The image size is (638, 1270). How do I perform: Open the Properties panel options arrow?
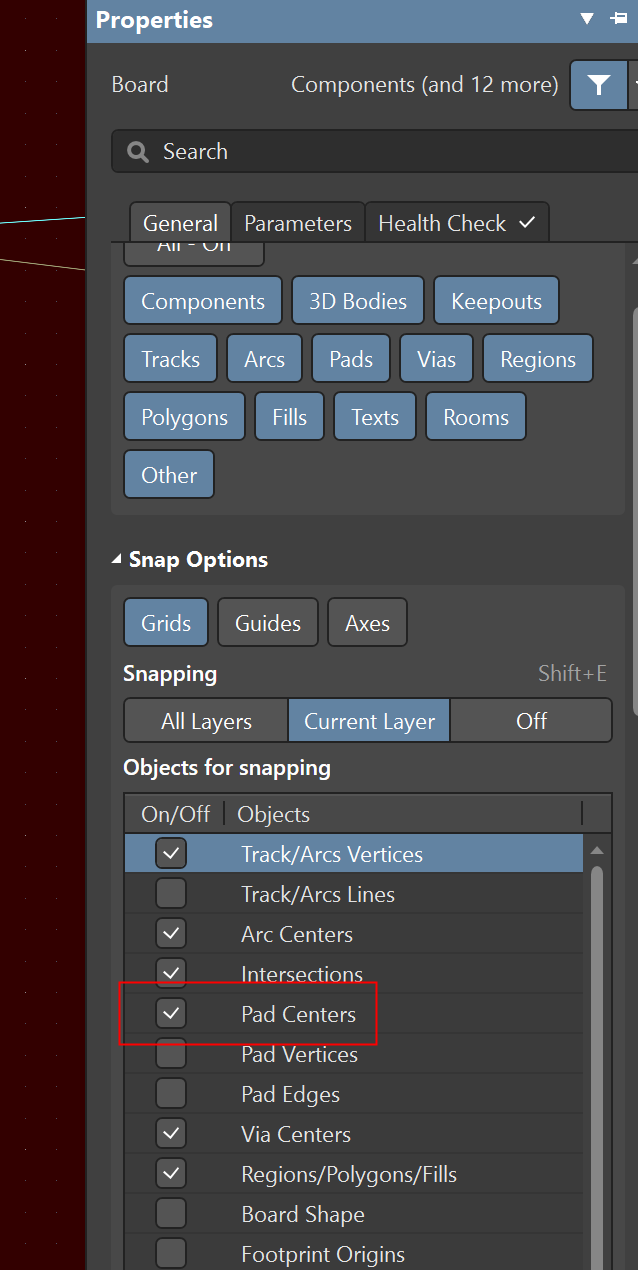click(587, 19)
